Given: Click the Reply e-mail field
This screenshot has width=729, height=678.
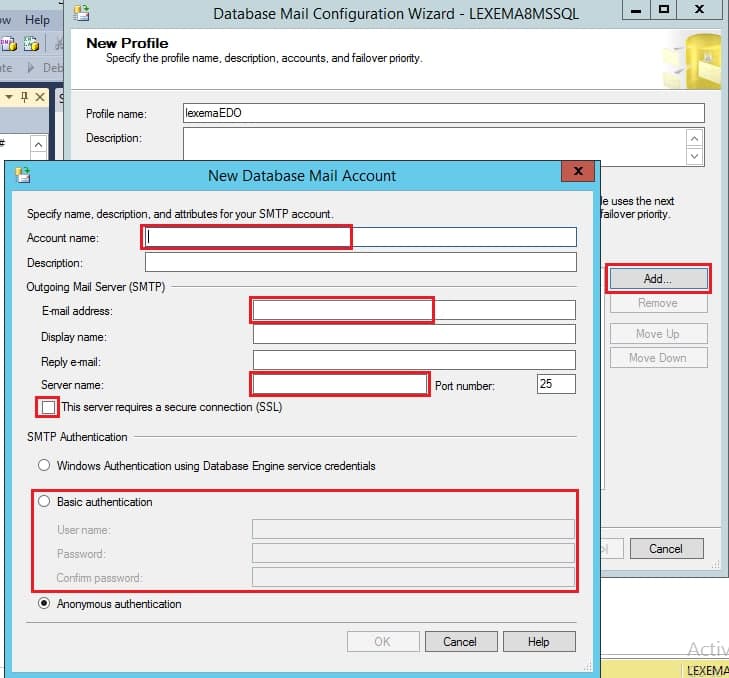Looking at the screenshot, I should [x=414, y=360].
